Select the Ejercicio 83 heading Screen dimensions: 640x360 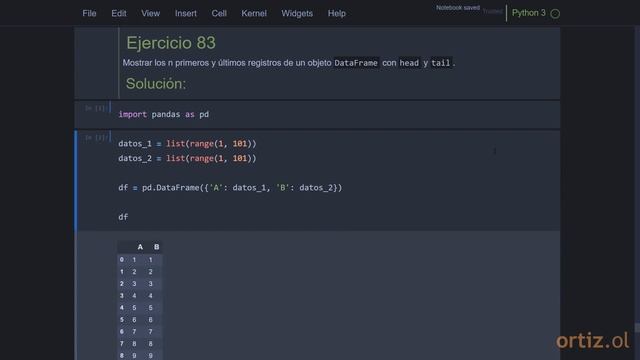(x=171, y=43)
